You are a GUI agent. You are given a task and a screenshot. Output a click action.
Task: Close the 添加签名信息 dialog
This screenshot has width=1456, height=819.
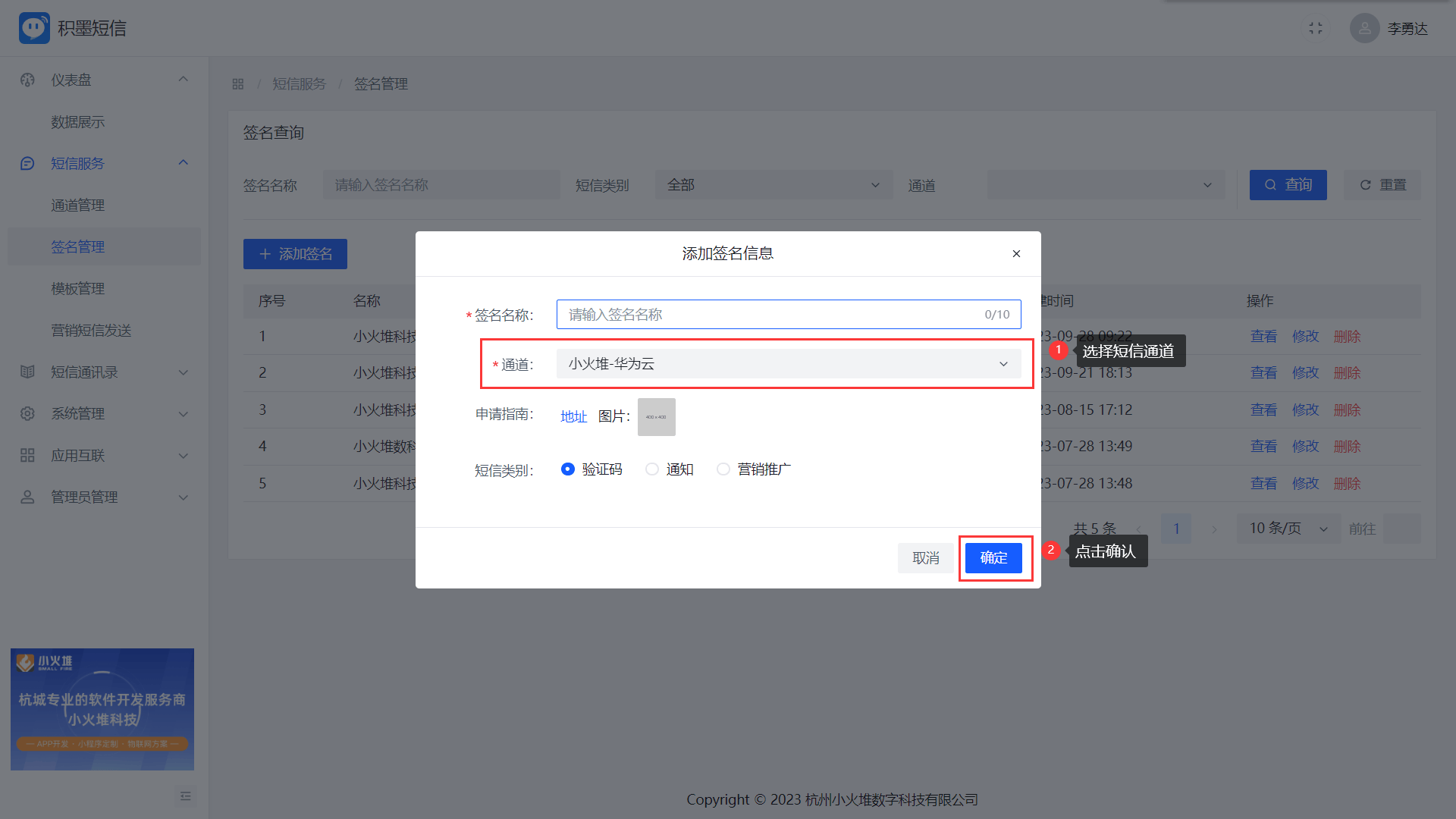tap(1016, 253)
